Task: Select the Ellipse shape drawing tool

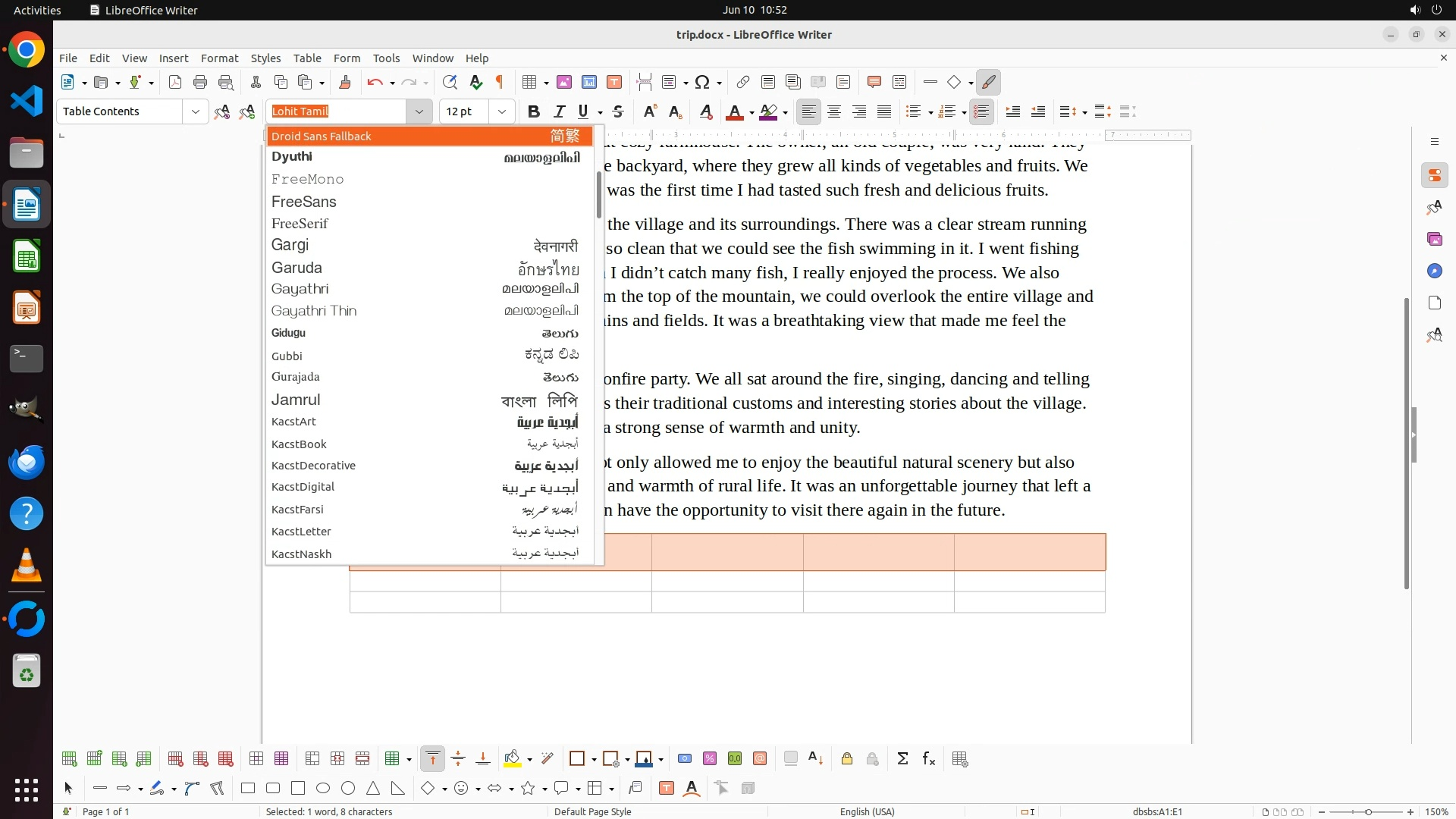Action: pyautogui.click(x=323, y=789)
